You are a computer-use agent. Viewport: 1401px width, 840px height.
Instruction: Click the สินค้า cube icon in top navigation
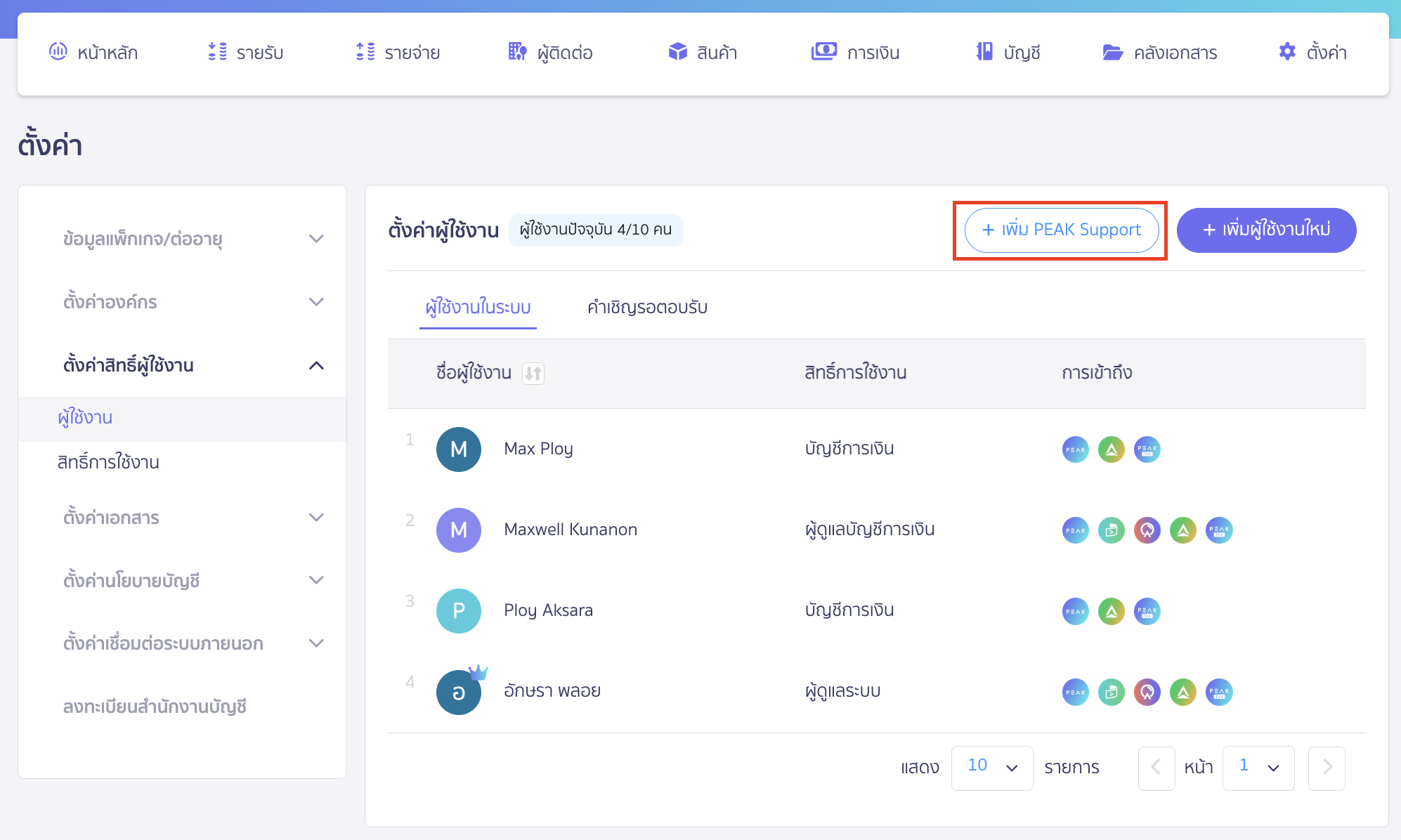click(x=678, y=51)
